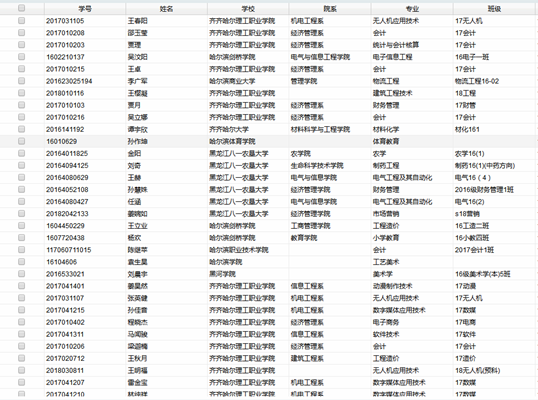Click the department cell 生命科学技术学院
The image size is (538, 400).
click(317, 165)
